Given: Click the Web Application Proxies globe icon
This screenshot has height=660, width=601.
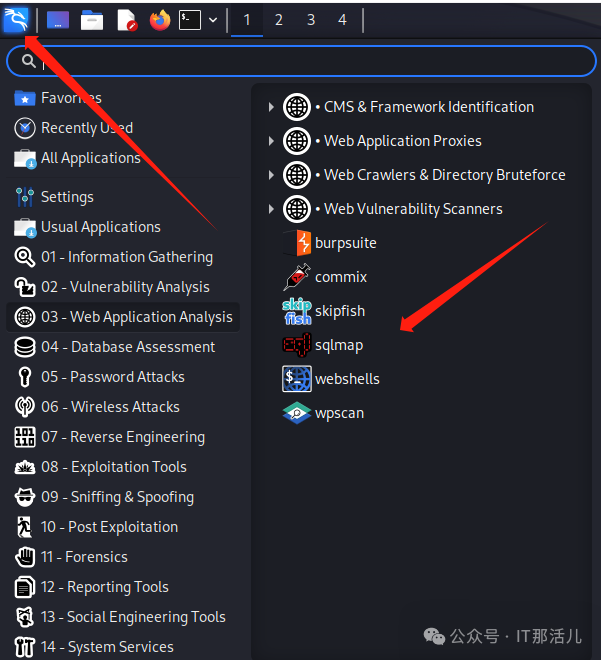Looking at the screenshot, I should (297, 141).
